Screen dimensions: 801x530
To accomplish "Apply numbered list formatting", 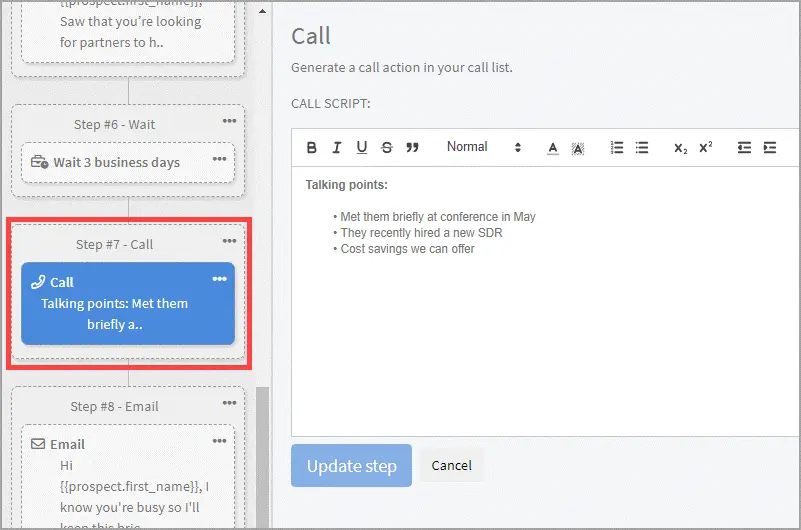I will click(617, 148).
